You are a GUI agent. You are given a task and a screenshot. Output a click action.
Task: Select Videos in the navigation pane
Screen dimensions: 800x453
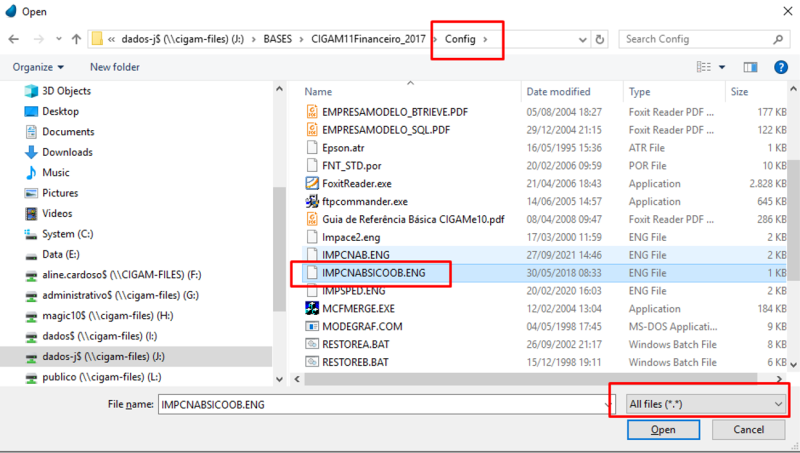point(57,213)
